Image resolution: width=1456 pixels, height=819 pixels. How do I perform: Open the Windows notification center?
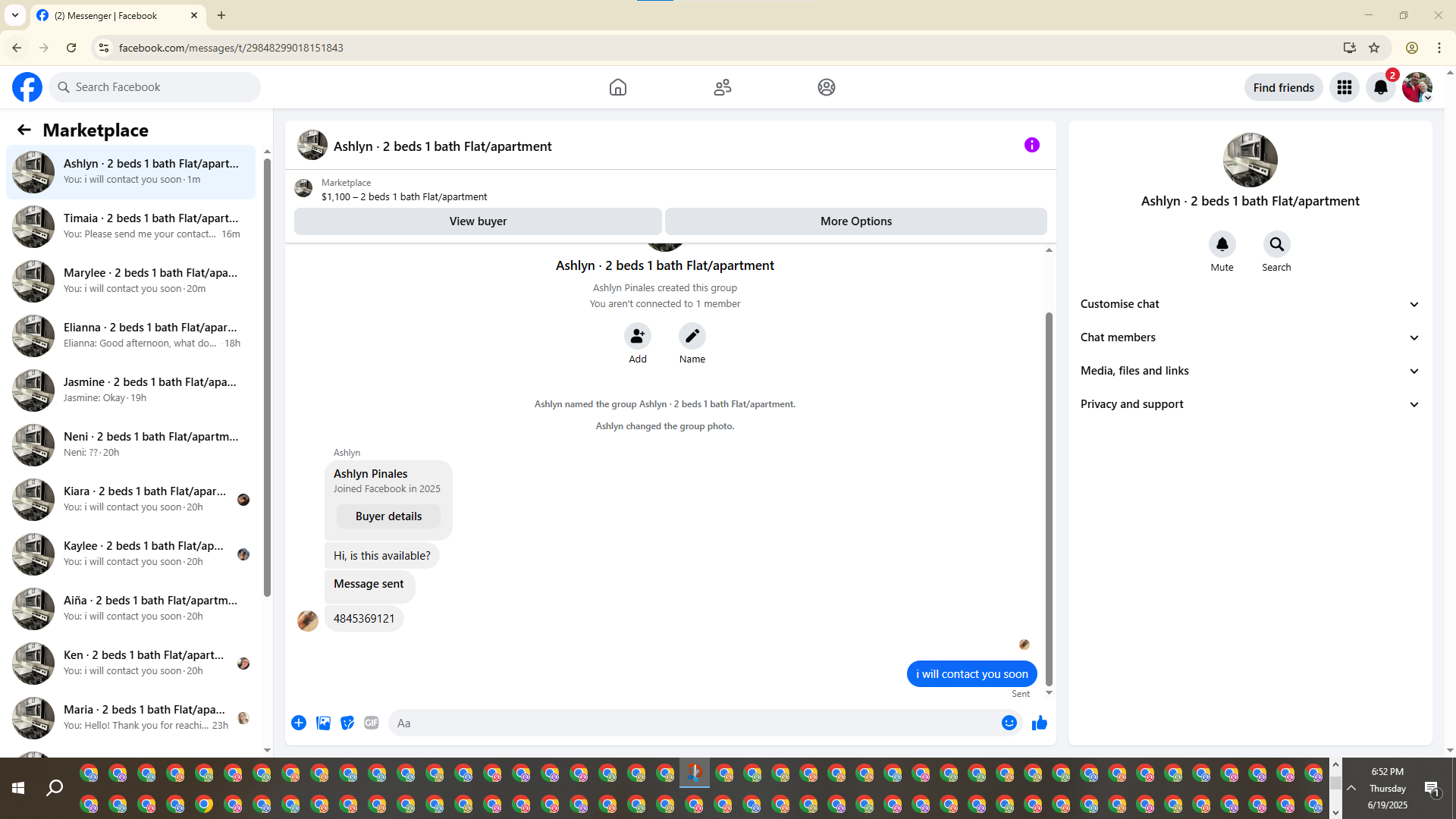[x=1432, y=788]
